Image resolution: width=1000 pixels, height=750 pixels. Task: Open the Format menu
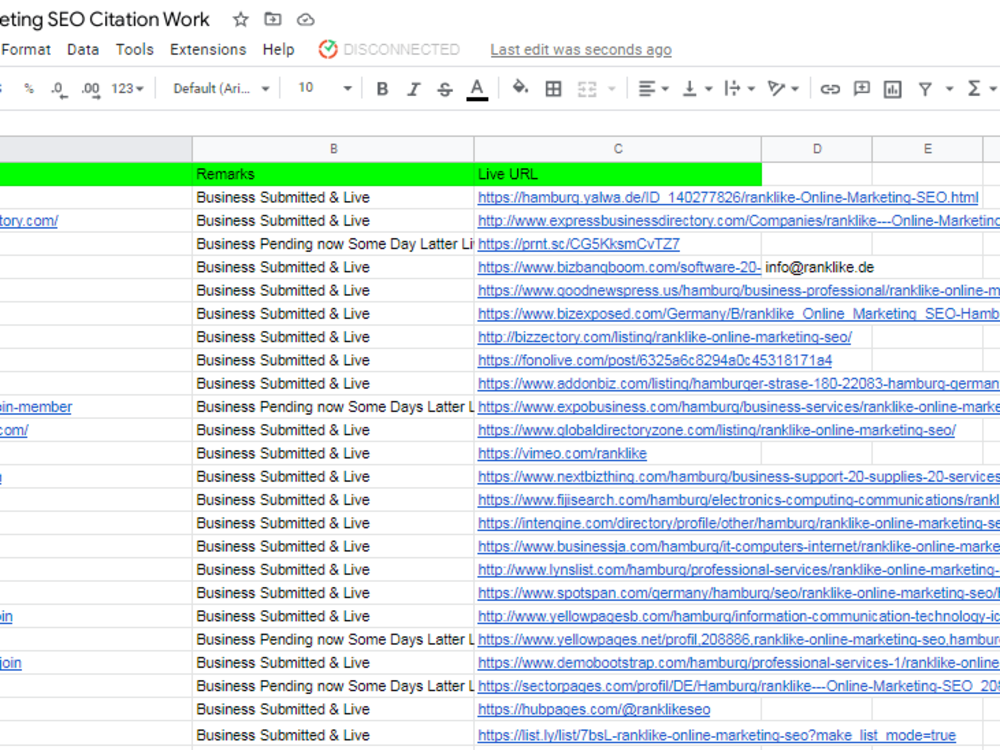tap(26, 50)
